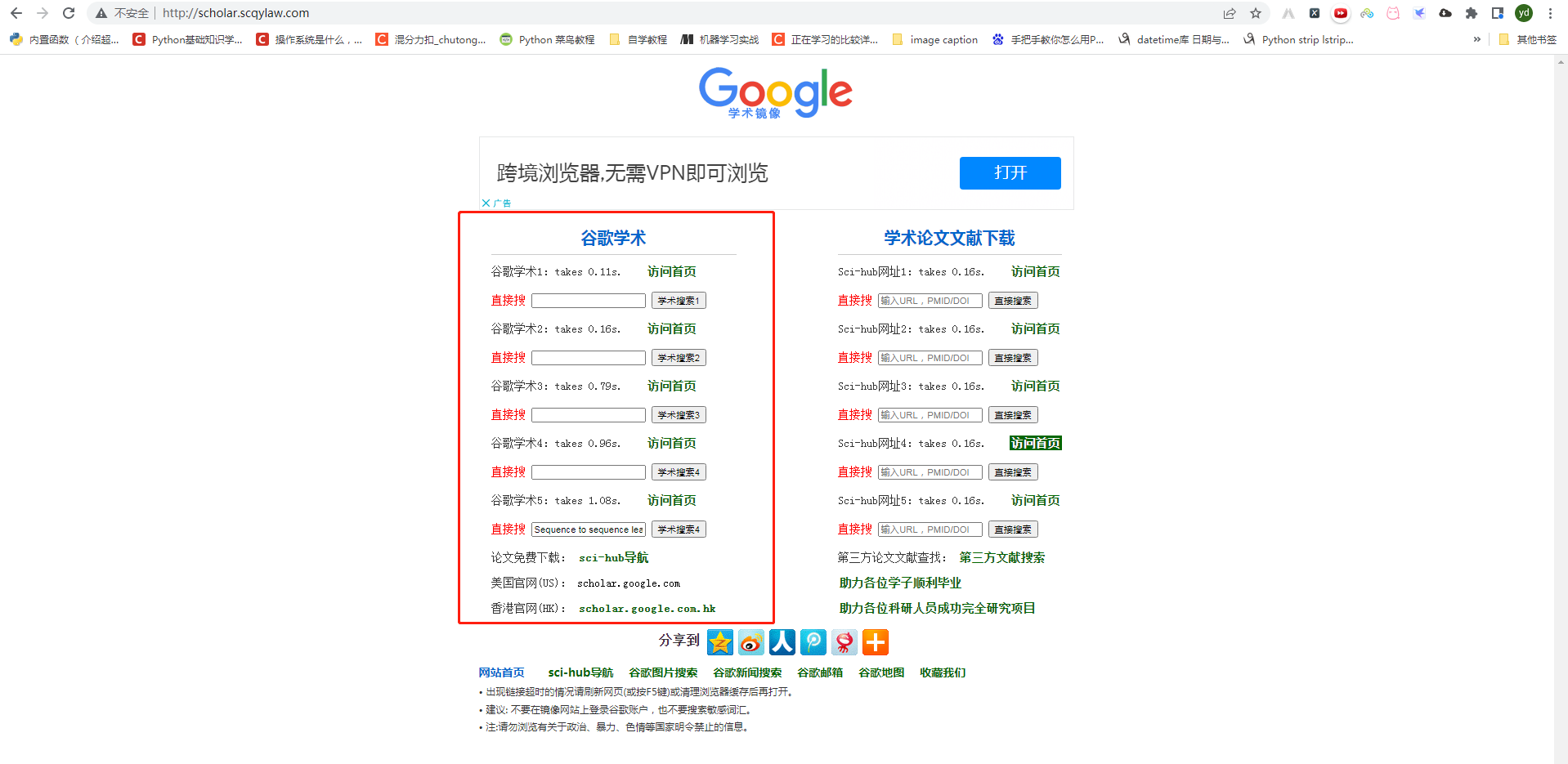Viewport: 1568px width, 764px height.
Task: Open 谷歌新闻搜索 footer link
Action: click(x=747, y=673)
